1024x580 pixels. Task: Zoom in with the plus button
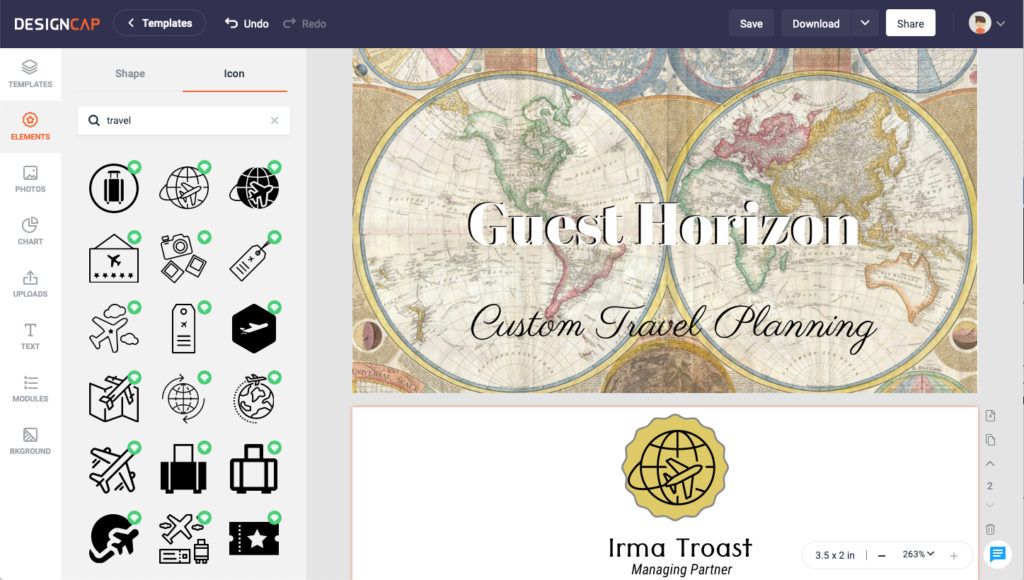click(953, 555)
